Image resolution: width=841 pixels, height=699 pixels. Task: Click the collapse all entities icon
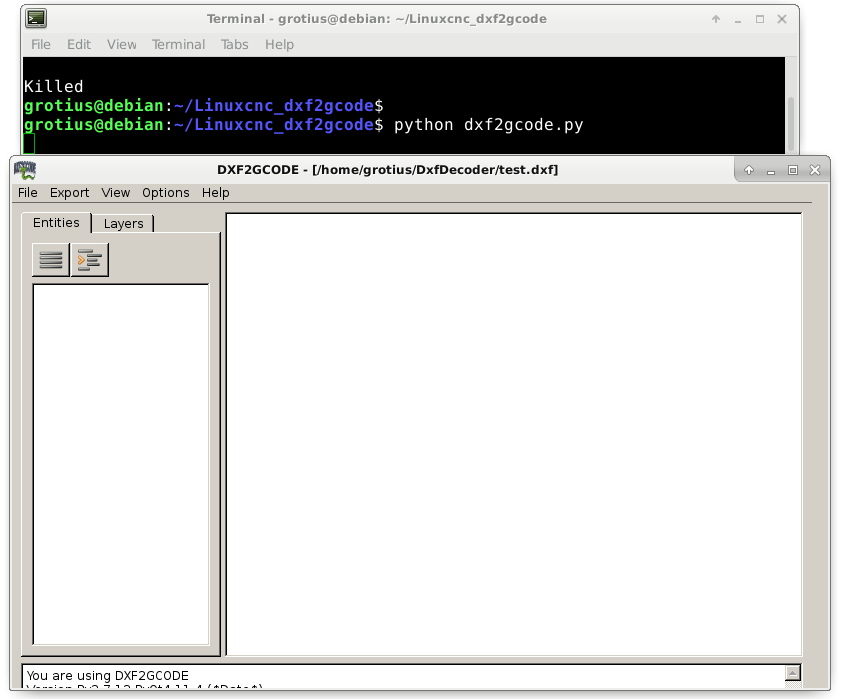click(51, 260)
